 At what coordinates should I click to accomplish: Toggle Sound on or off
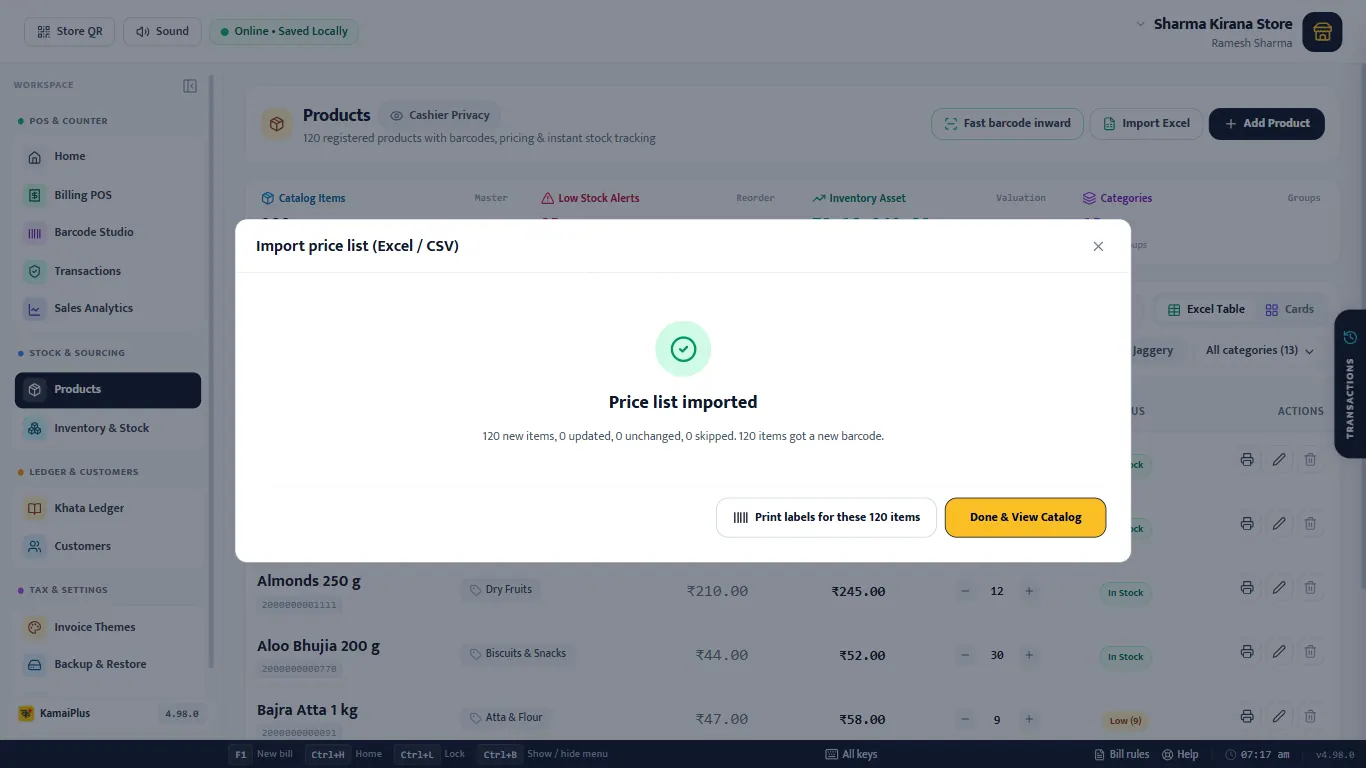(162, 31)
